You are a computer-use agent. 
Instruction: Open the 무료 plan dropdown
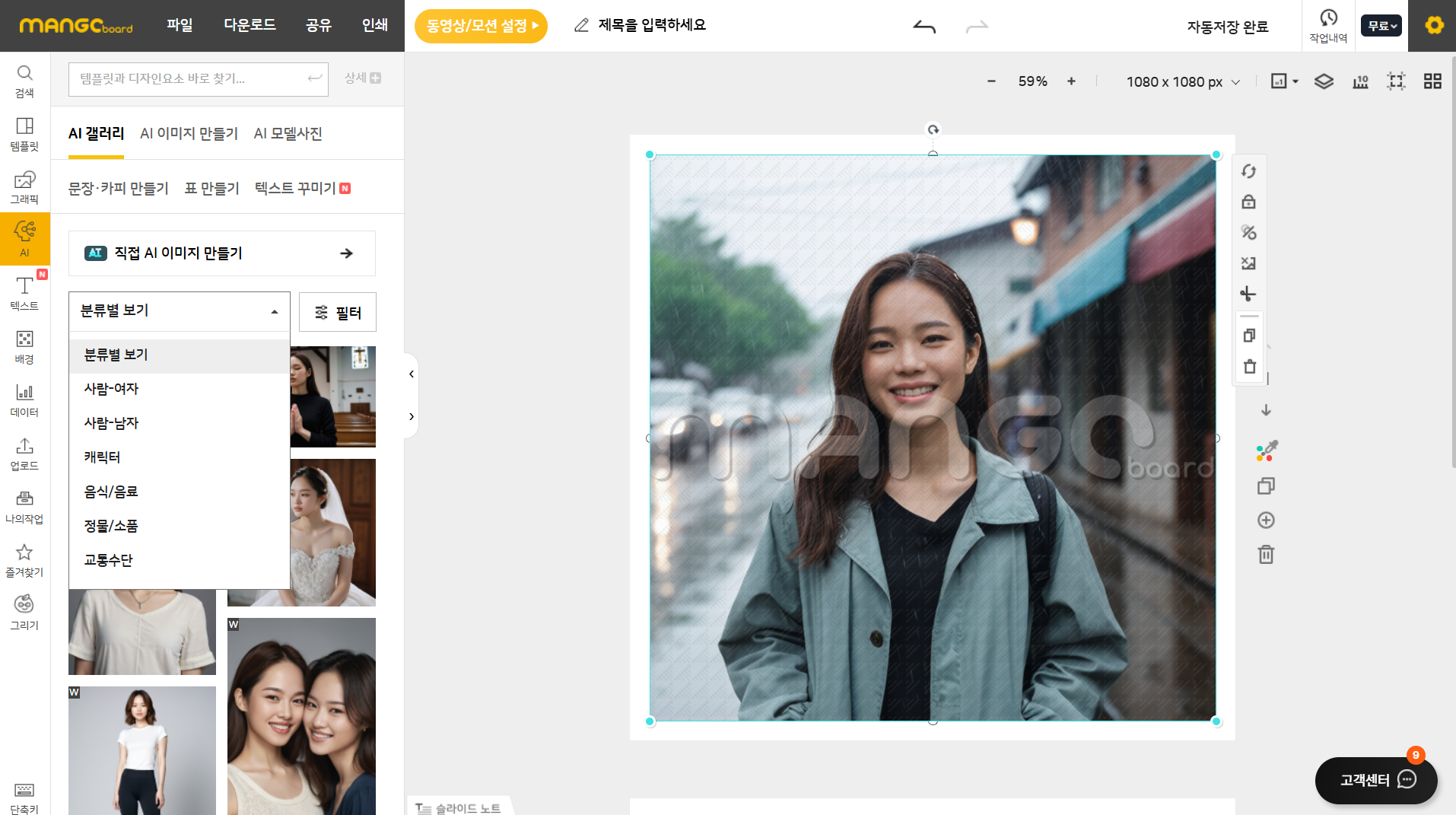(1381, 26)
